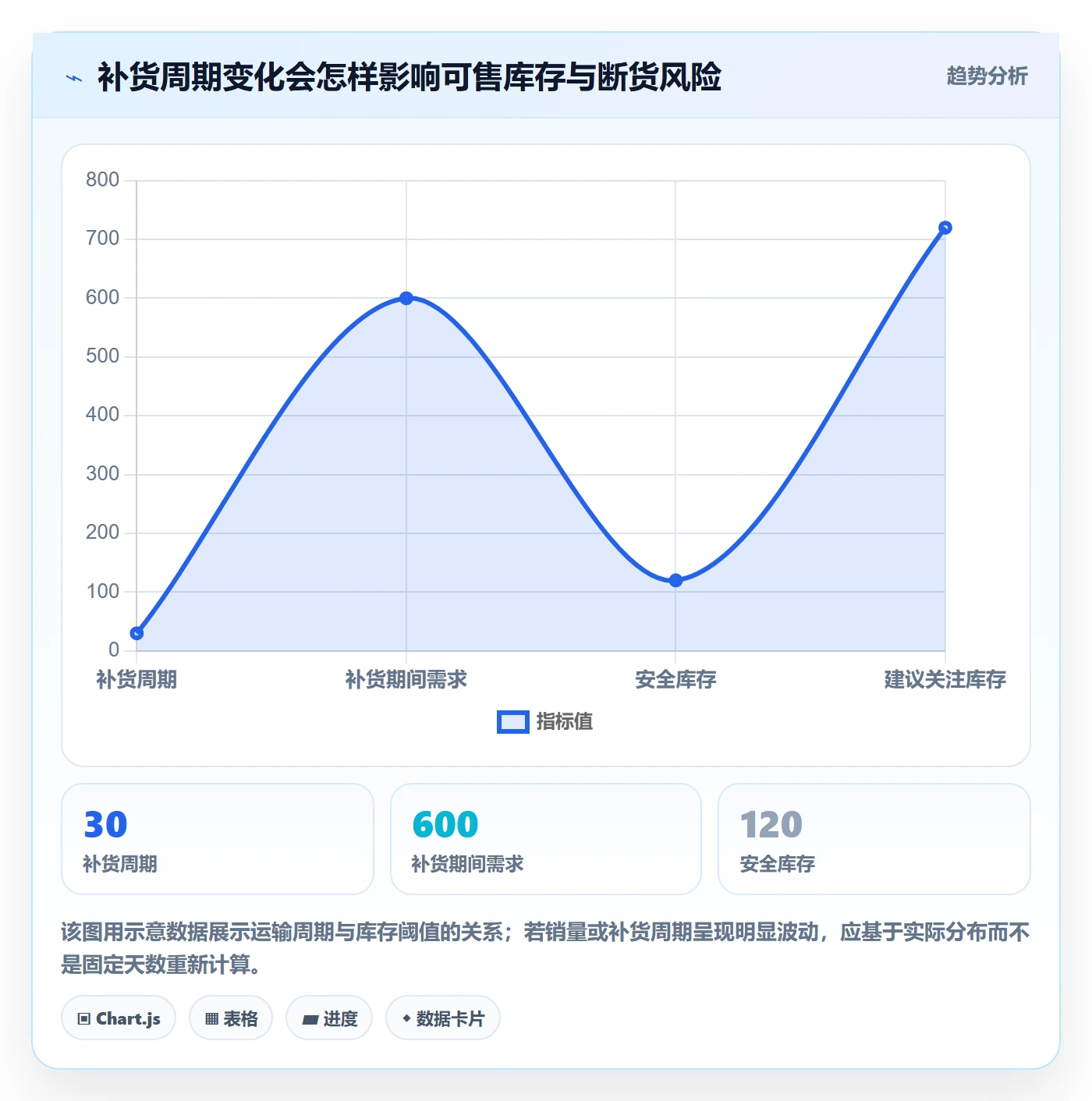Select the 补货期间需求 data point at 600

(406, 298)
